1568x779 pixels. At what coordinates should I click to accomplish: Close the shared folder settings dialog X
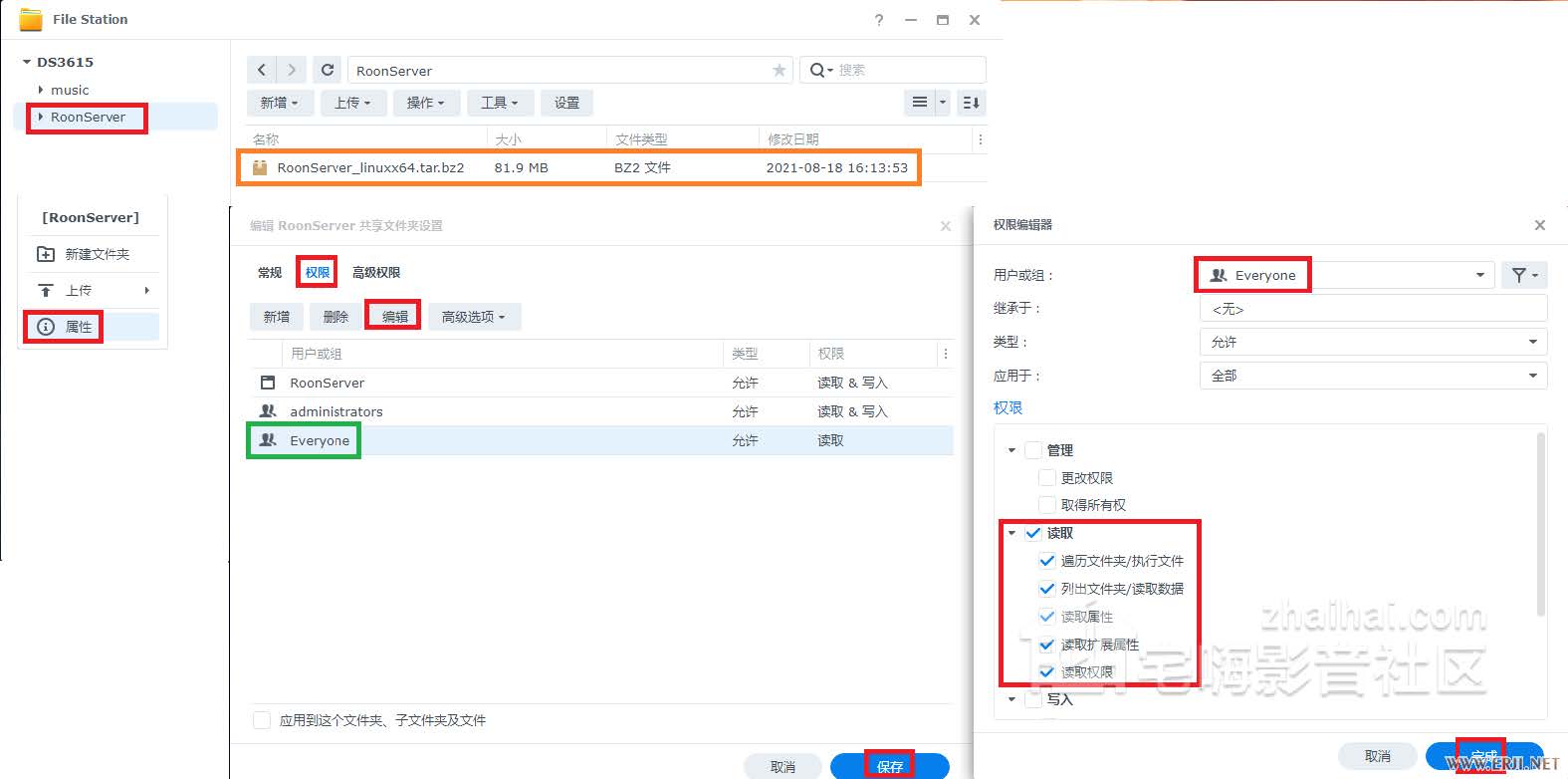(x=946, y=226)
